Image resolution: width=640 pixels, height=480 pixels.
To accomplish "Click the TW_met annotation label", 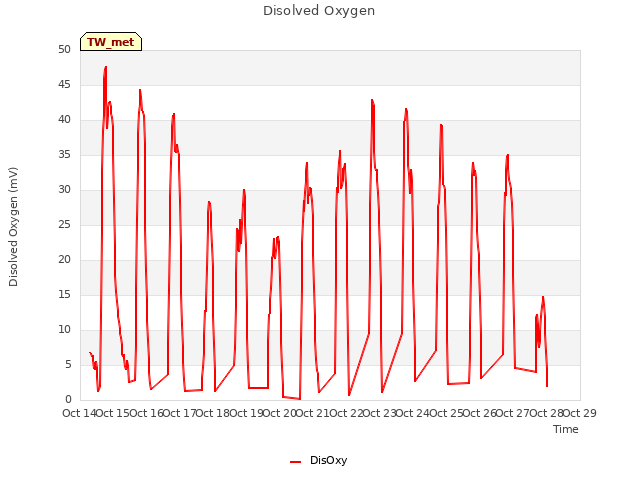I will click(111, 42).
